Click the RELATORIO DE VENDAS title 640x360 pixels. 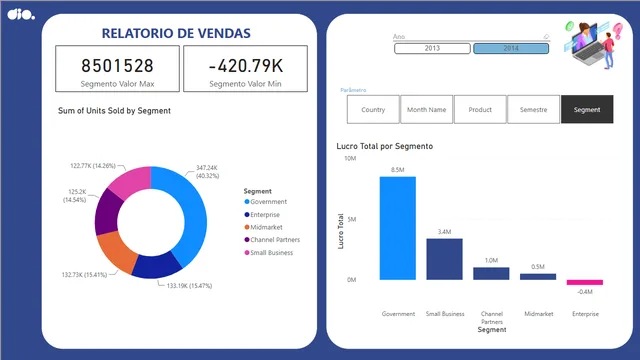176,33
